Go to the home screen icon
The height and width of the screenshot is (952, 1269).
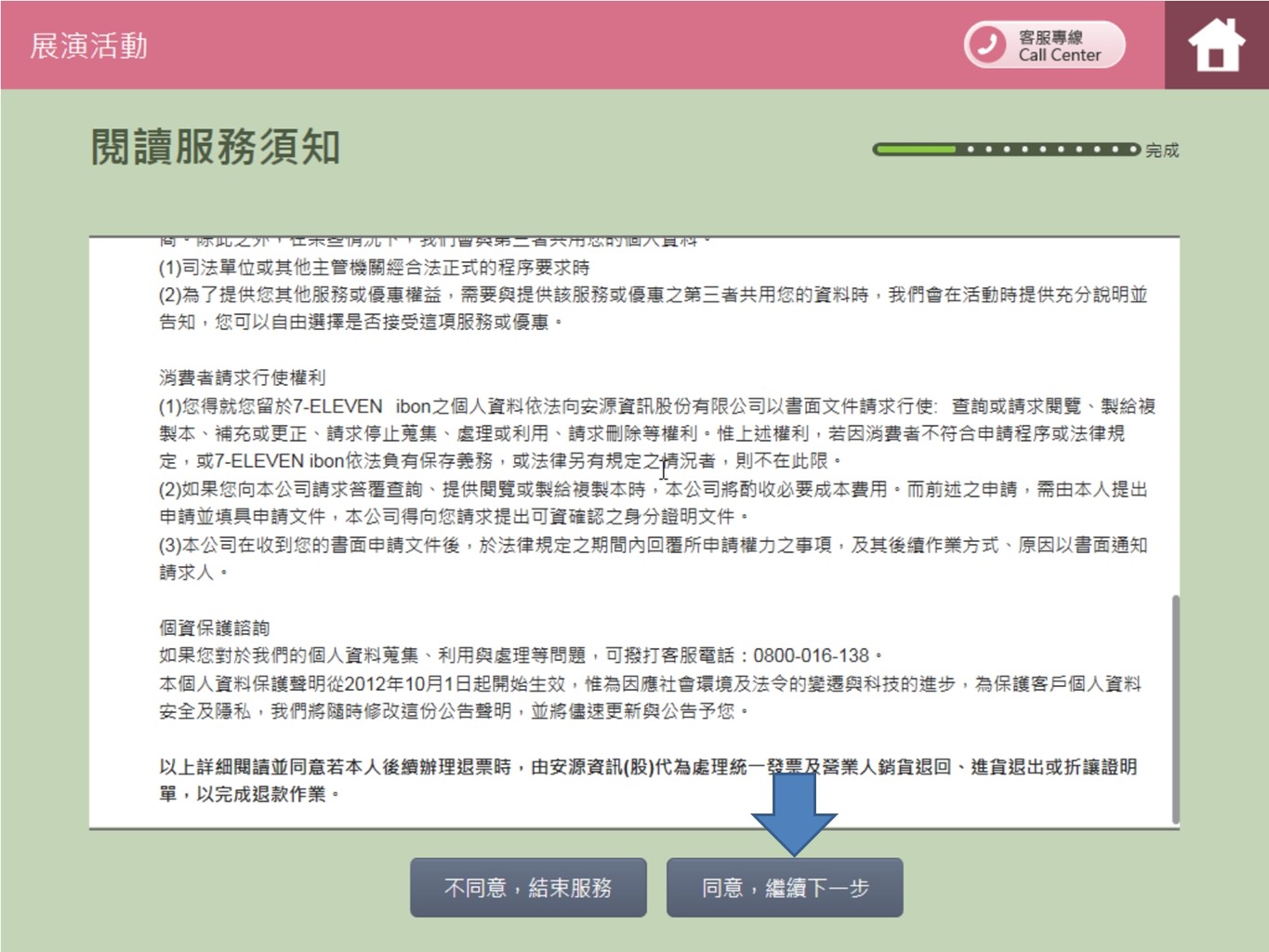click(1216, 45)
